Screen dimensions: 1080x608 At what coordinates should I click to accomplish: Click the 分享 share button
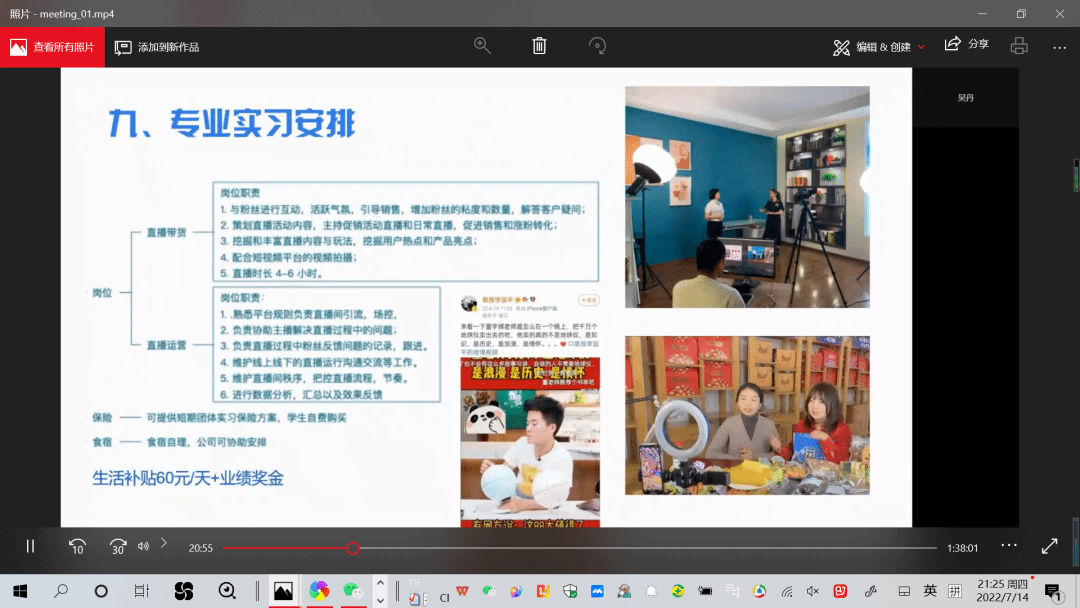click(966, 45)
